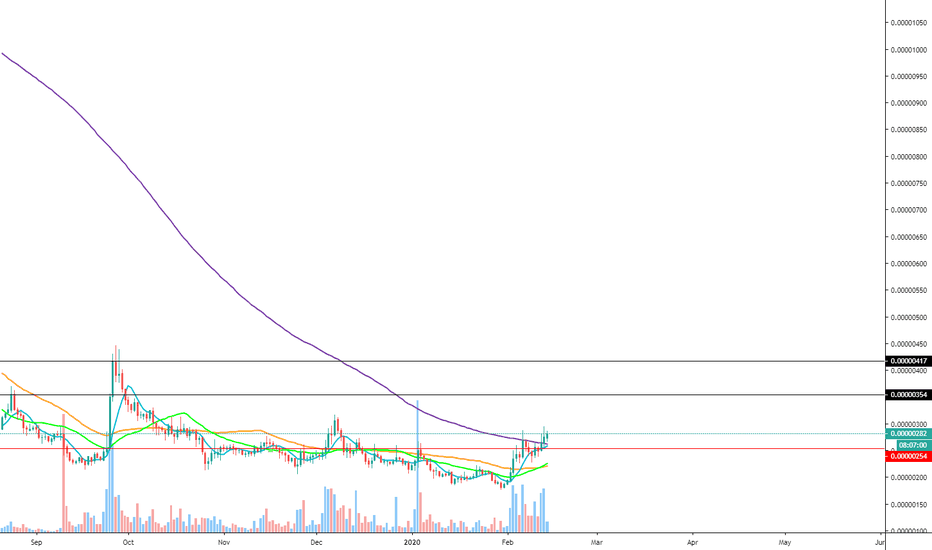Screen dimensions: 932x550
Task: Click the black 0.00000354 price tag
Action: (908, 395)
